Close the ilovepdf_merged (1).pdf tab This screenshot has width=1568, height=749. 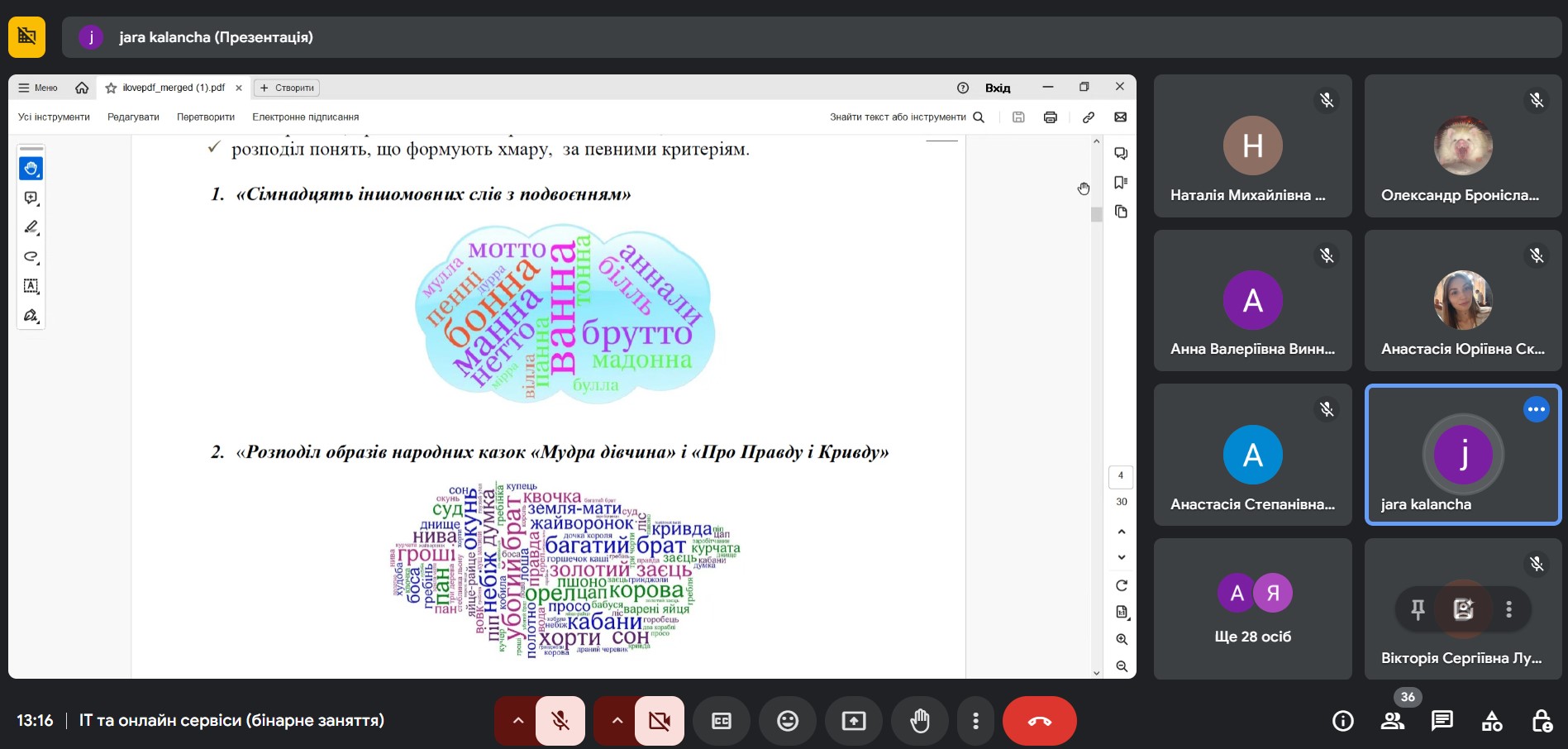(x=239, y=88)
